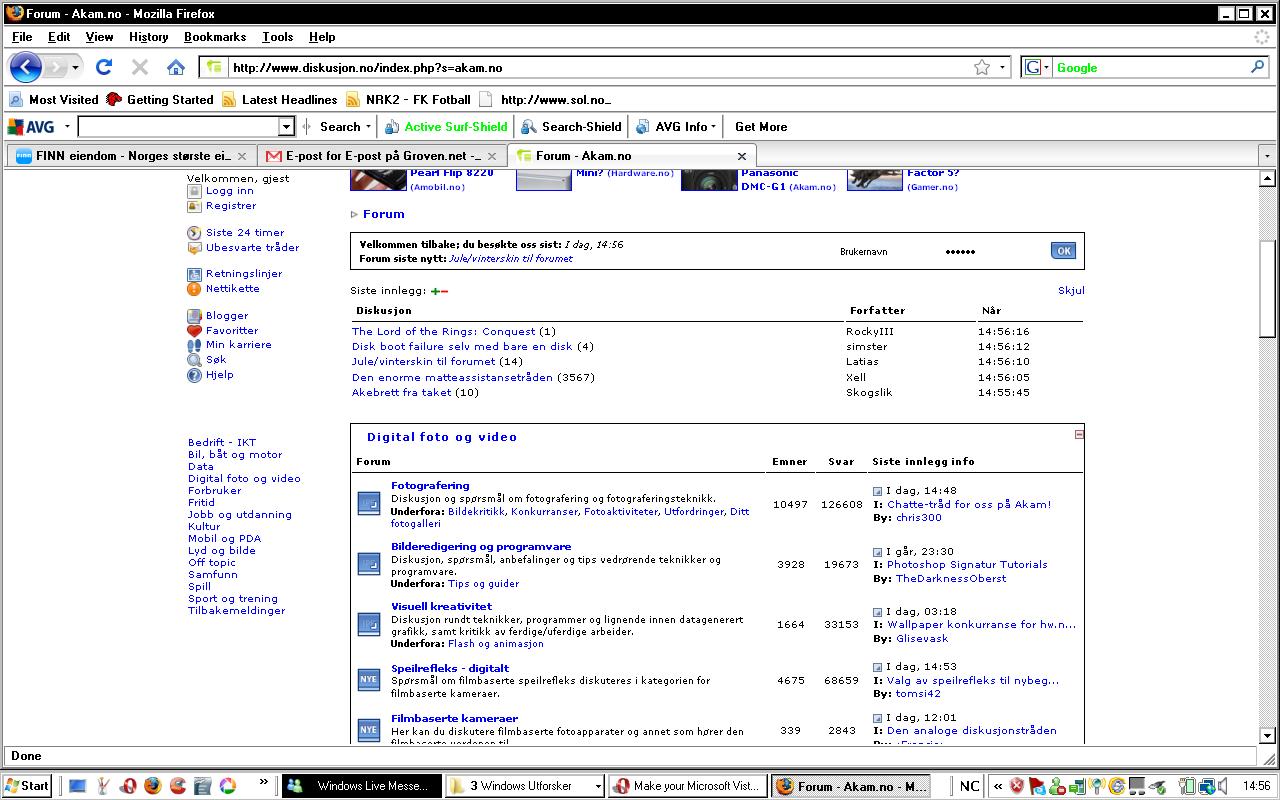Open the File menu
Viewport: 1280px width, 800px height.
tap(22, 37)
